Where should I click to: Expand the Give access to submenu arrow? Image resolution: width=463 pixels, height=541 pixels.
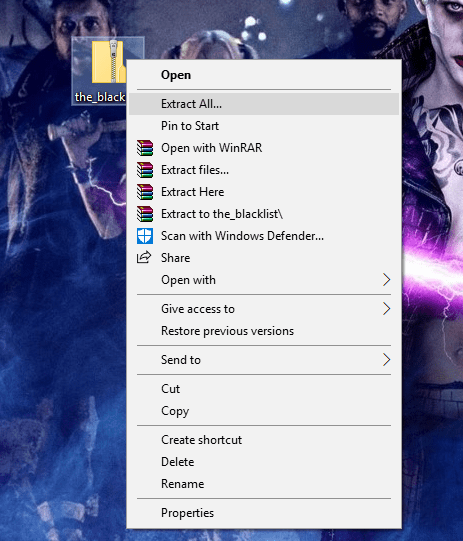[x=386, y=309]
